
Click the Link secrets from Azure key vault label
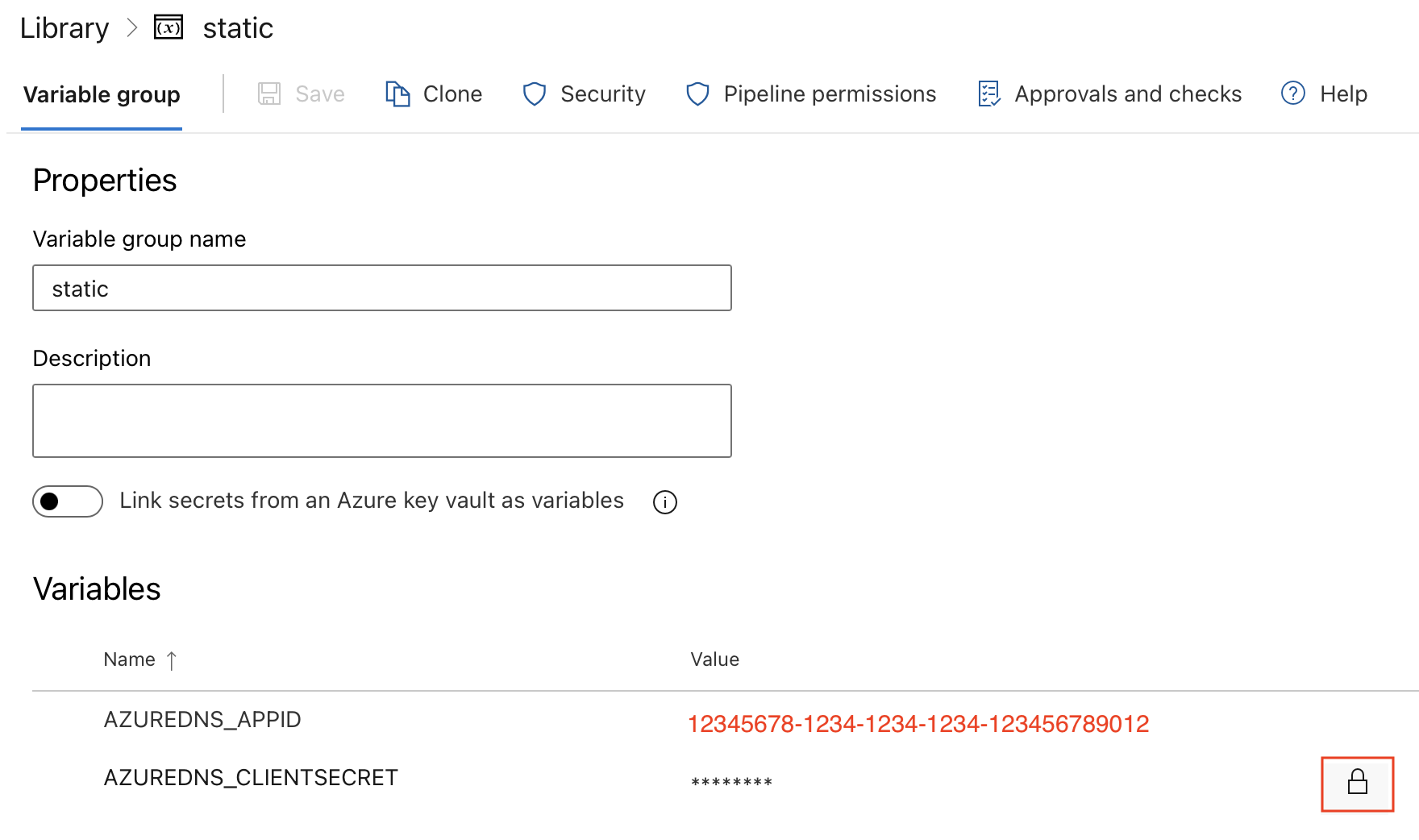coord(372,501)
